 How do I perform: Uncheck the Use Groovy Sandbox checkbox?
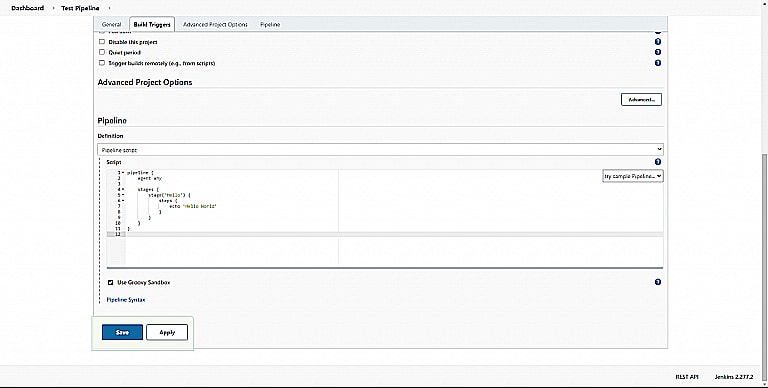point(110,282)
